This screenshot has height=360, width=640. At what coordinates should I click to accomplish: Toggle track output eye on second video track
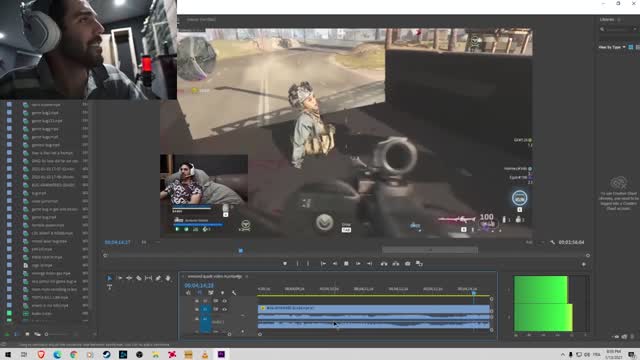[224, 309]
